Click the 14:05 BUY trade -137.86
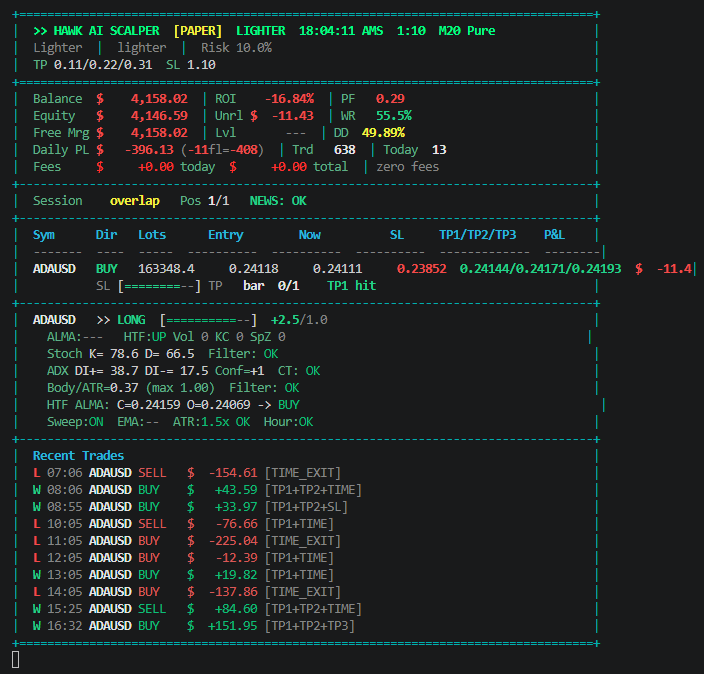 pos(186,592)
